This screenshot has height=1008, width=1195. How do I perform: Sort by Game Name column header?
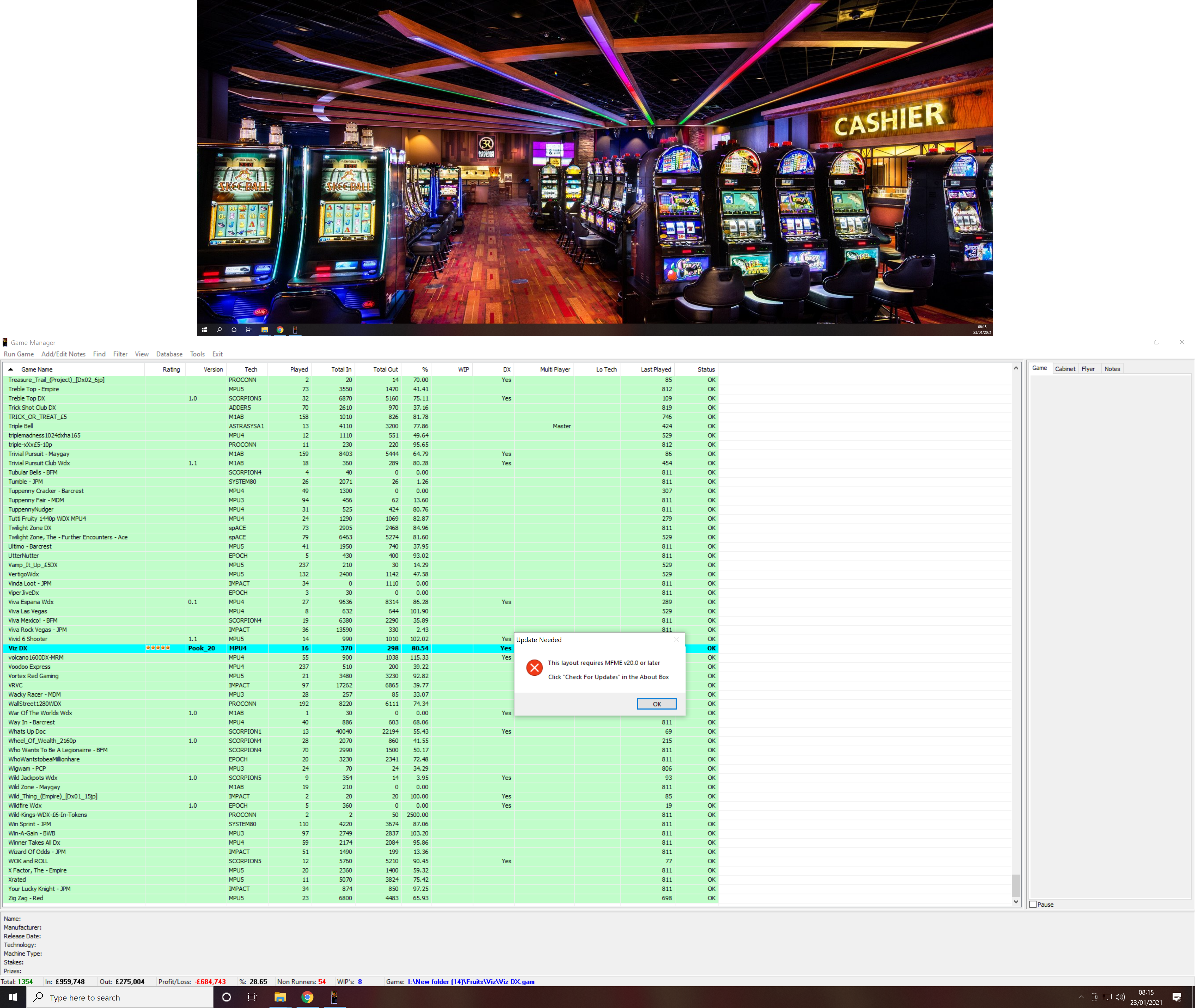tap(74, 370)
